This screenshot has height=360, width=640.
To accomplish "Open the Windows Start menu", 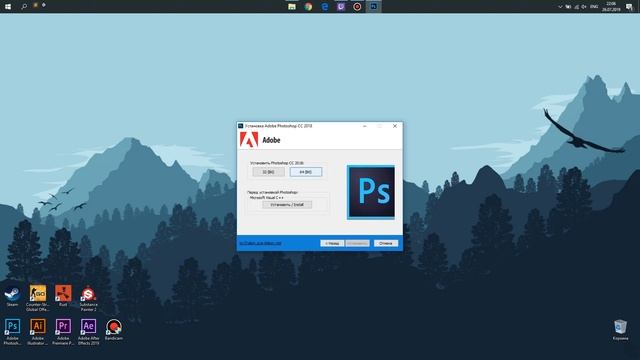I will pos(8,7).
